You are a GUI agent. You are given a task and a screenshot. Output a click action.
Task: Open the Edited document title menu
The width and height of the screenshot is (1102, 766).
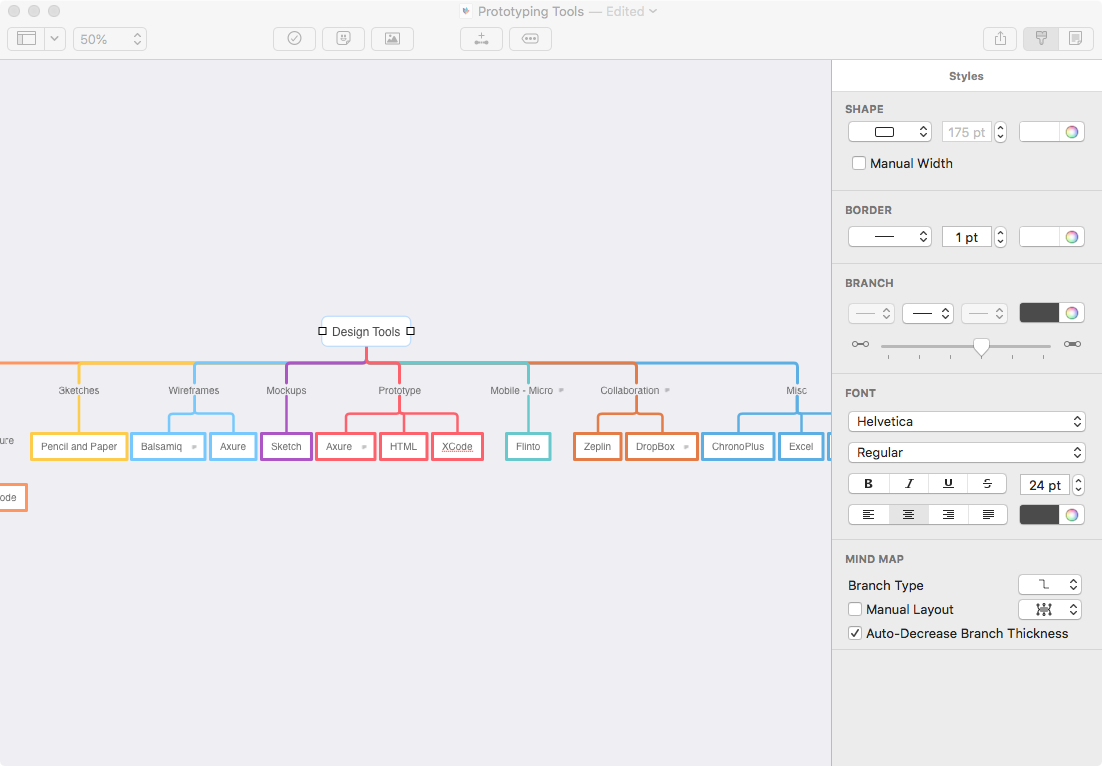click(631, 11)
